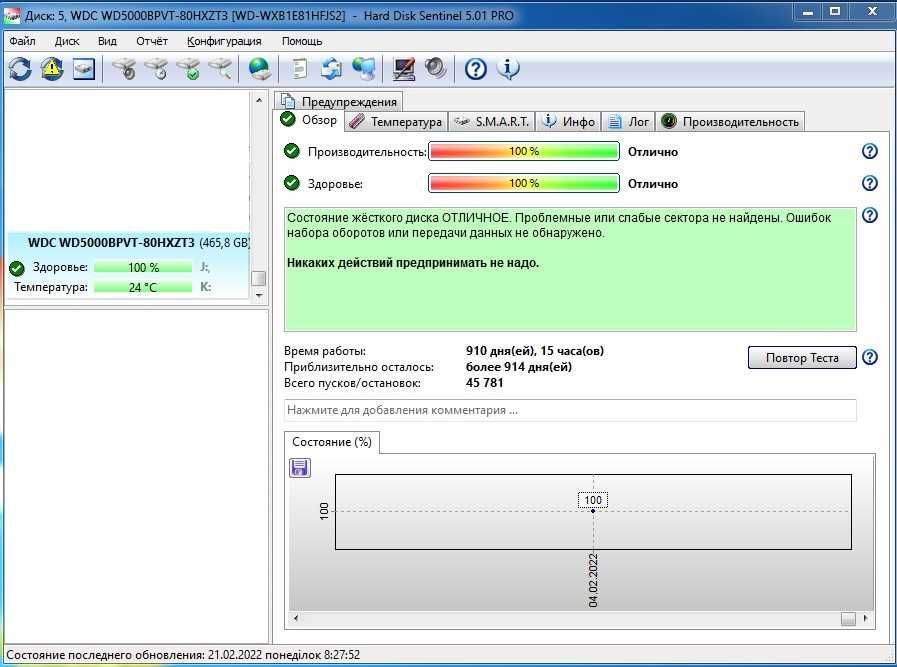This screenshot has width=897, height=667.
Task: Click the chart left scroll arrow
Action: tap(296, 618)
